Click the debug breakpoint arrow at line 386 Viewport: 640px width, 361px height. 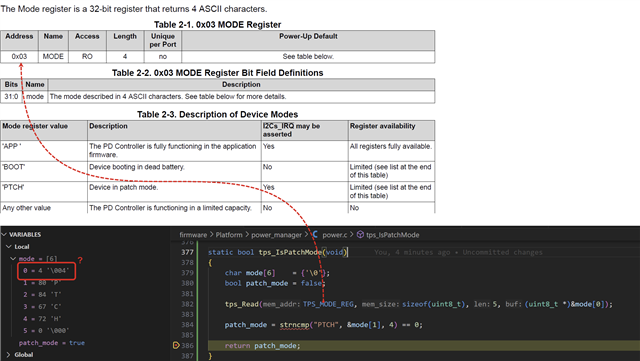(176, 345)
